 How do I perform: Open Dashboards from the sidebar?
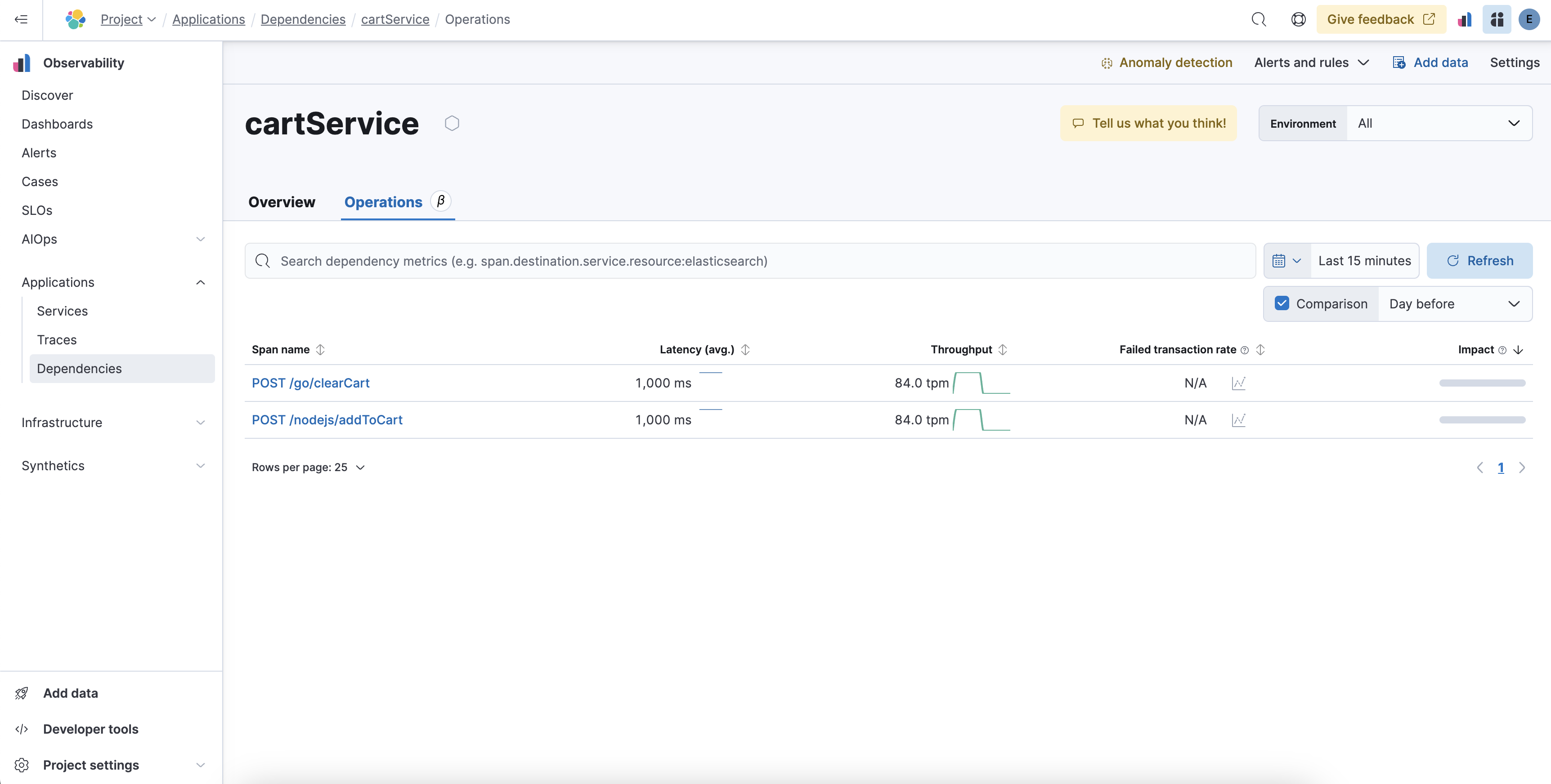57,125
